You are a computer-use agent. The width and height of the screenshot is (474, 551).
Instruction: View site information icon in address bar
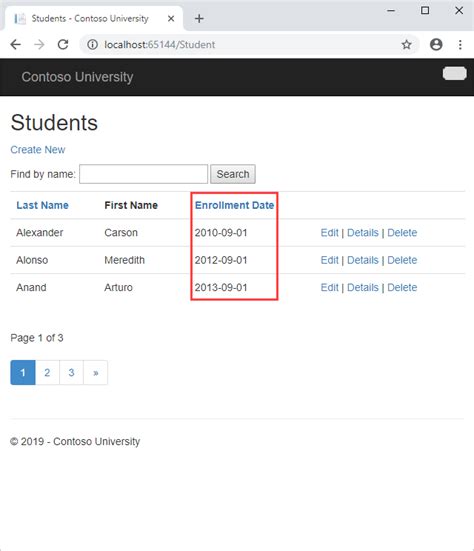pyautogui.click(x=92, y=45)
